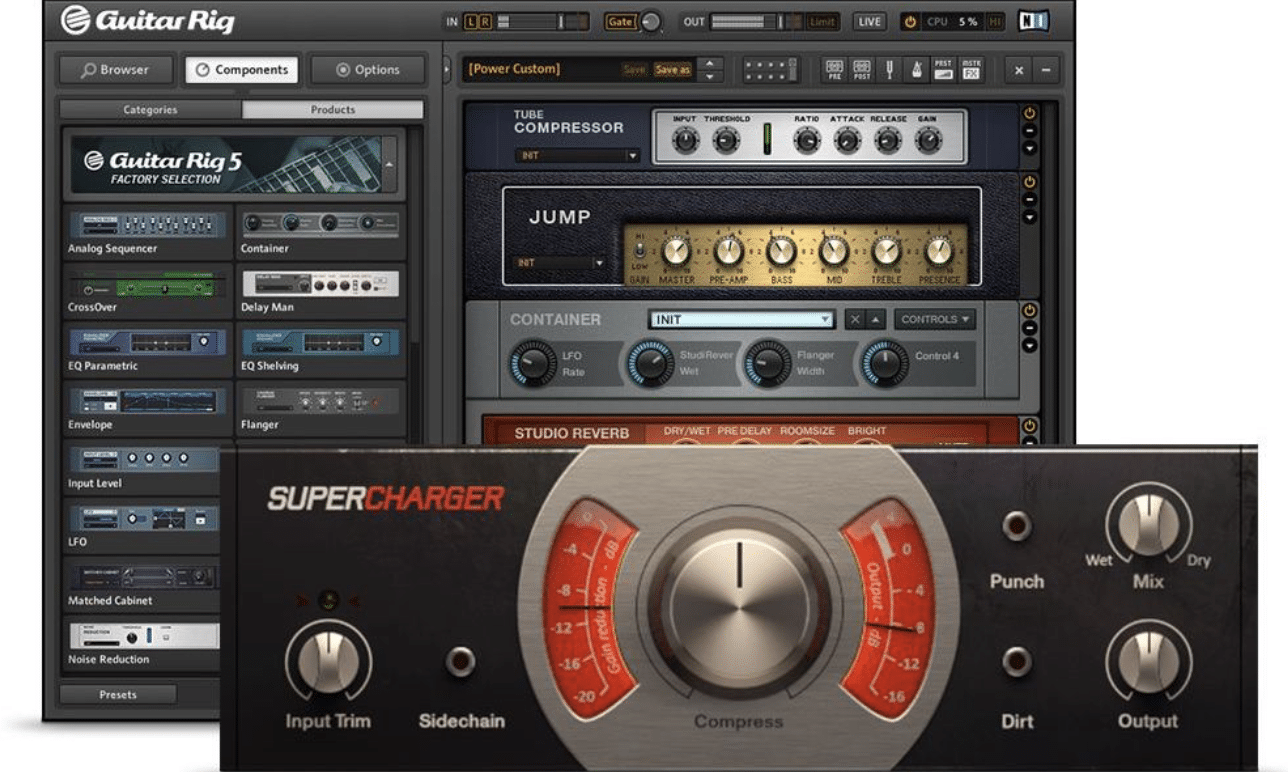
Task: Open Tube Compressor INIT preset dropdown
Action: click(578, 156)
